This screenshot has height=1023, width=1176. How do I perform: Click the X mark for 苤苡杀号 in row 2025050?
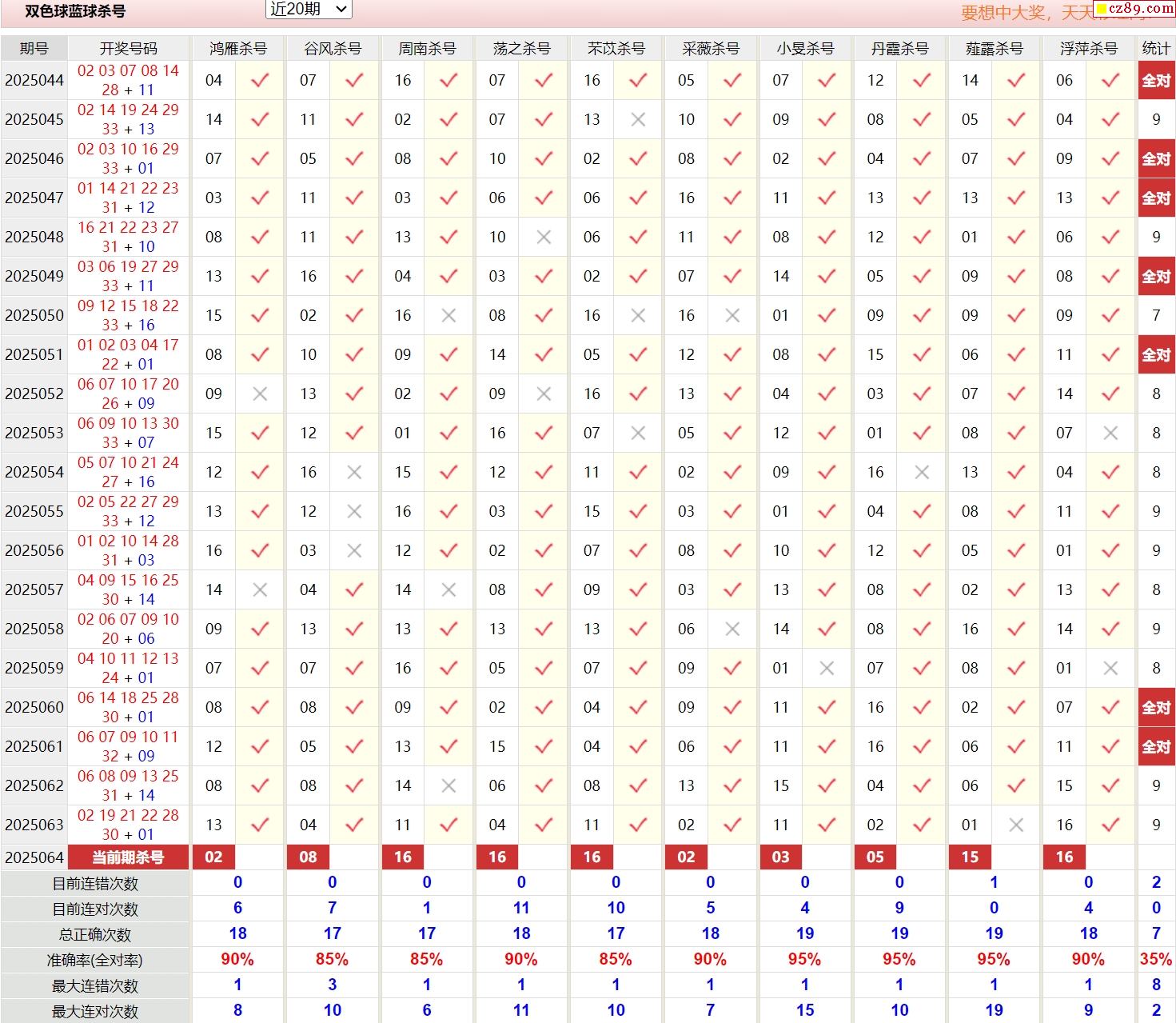coord(638,315)
